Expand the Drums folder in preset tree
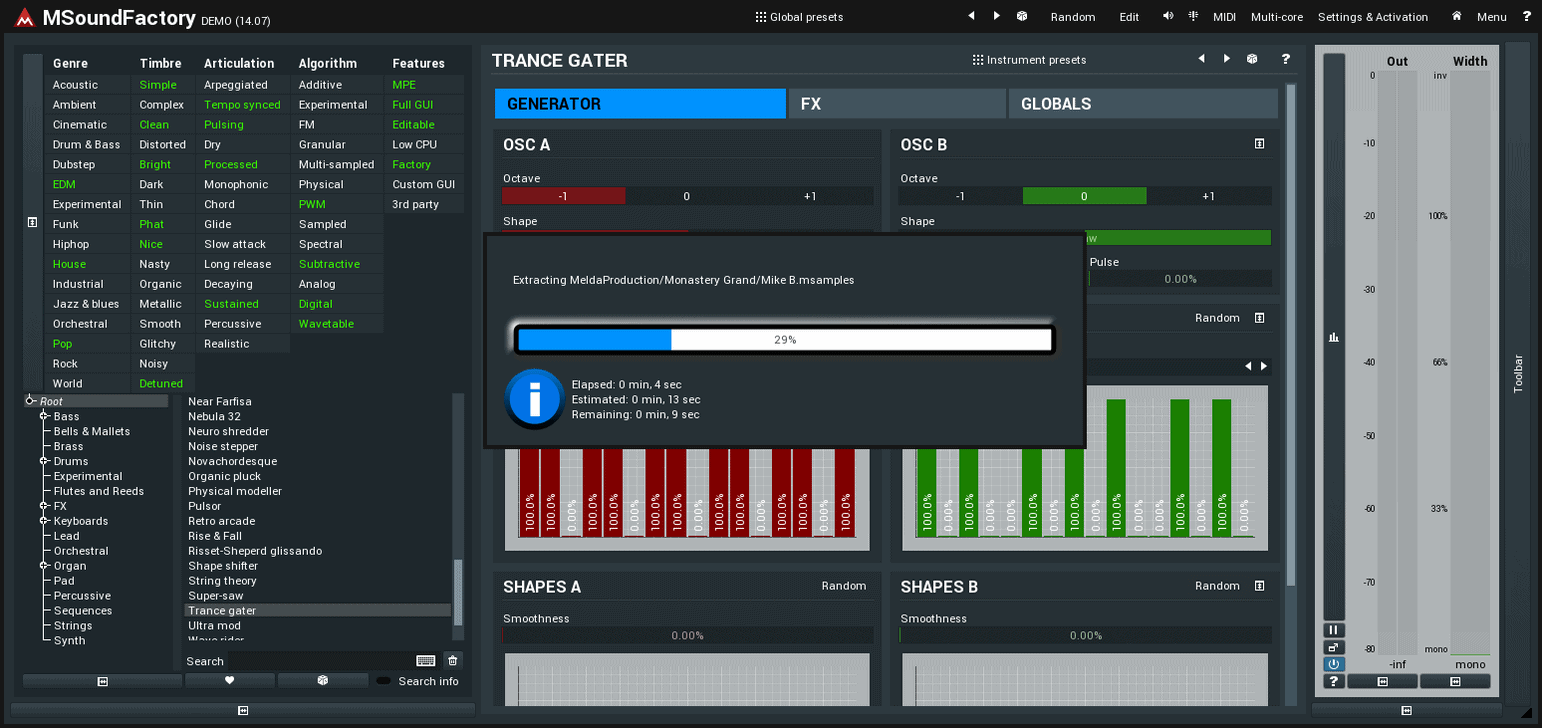 coord(44,461)
